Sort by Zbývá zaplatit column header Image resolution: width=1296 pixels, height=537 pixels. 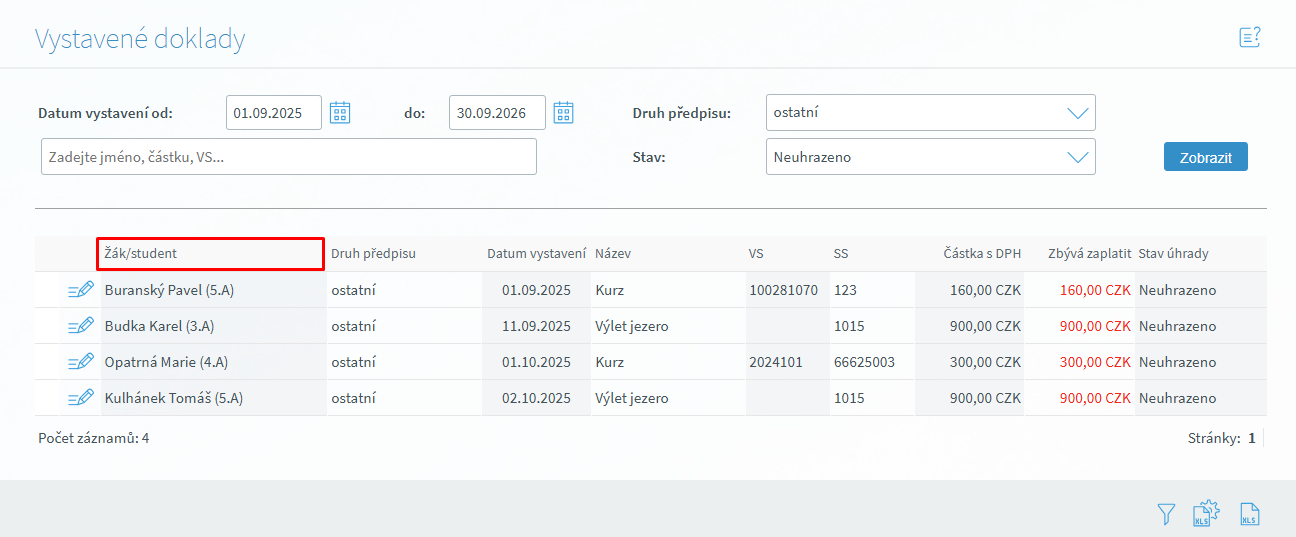click(x=1089, y=254)
